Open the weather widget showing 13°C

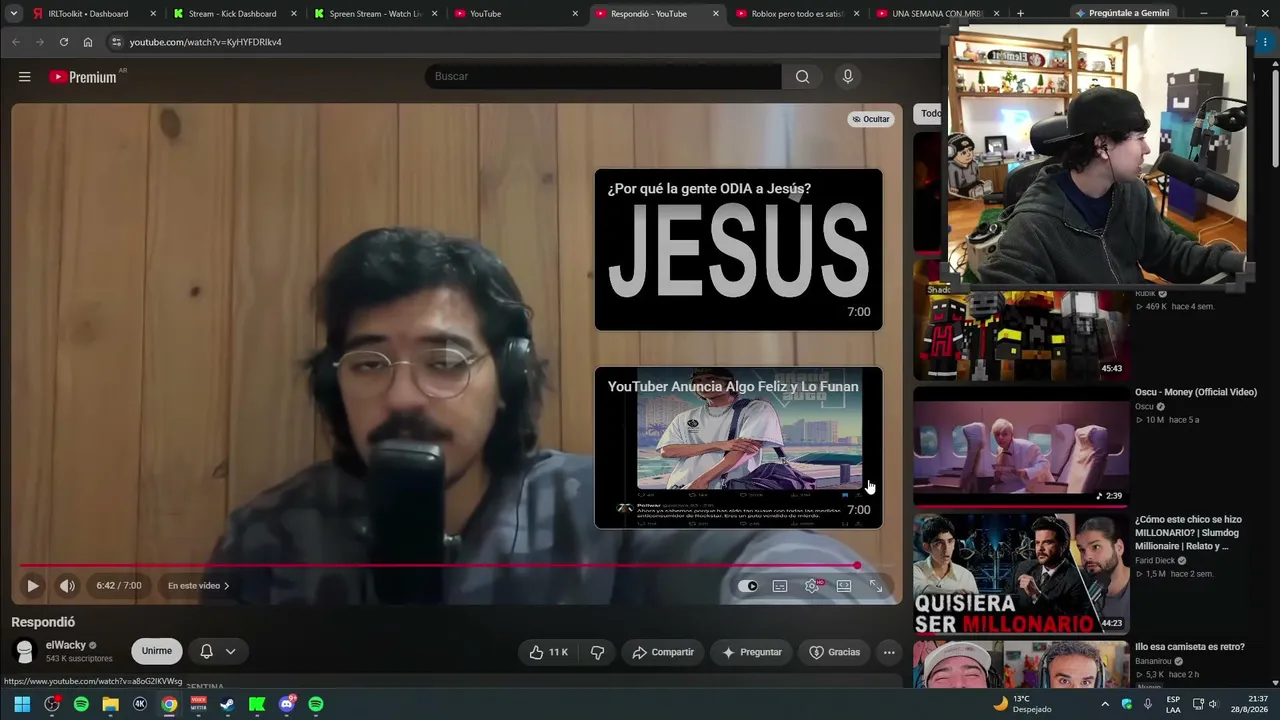1021,704
